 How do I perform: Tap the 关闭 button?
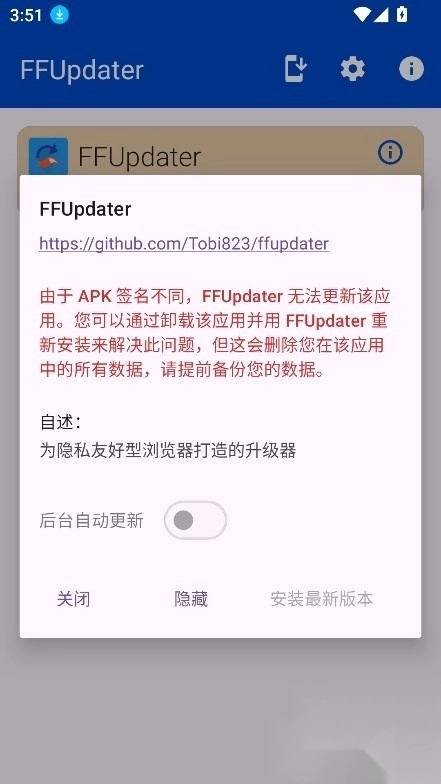74,598
